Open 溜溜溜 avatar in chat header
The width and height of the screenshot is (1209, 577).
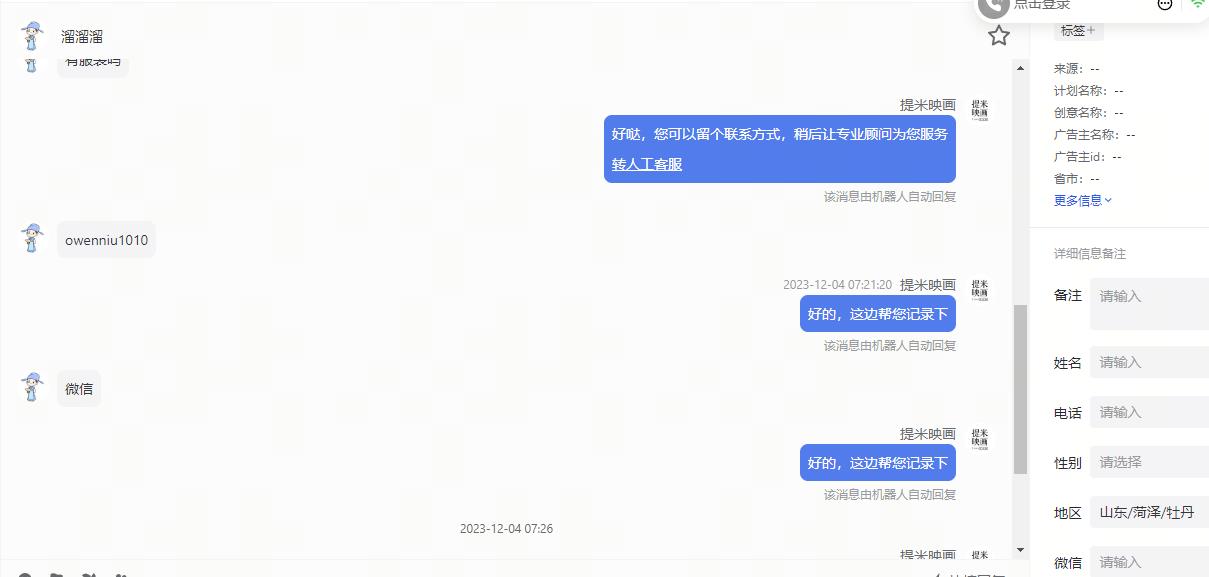click(x=32, y=36)
